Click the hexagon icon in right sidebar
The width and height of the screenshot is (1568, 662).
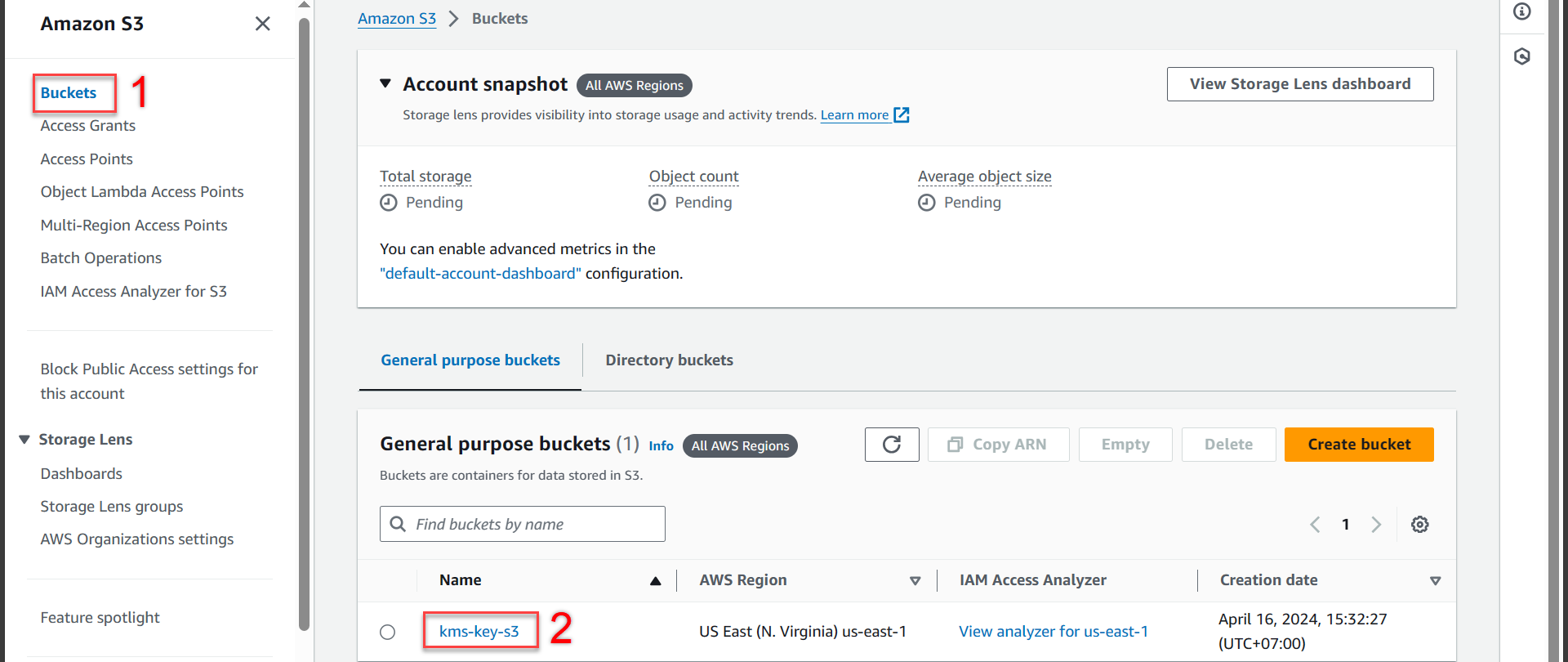click(1521, 56)
